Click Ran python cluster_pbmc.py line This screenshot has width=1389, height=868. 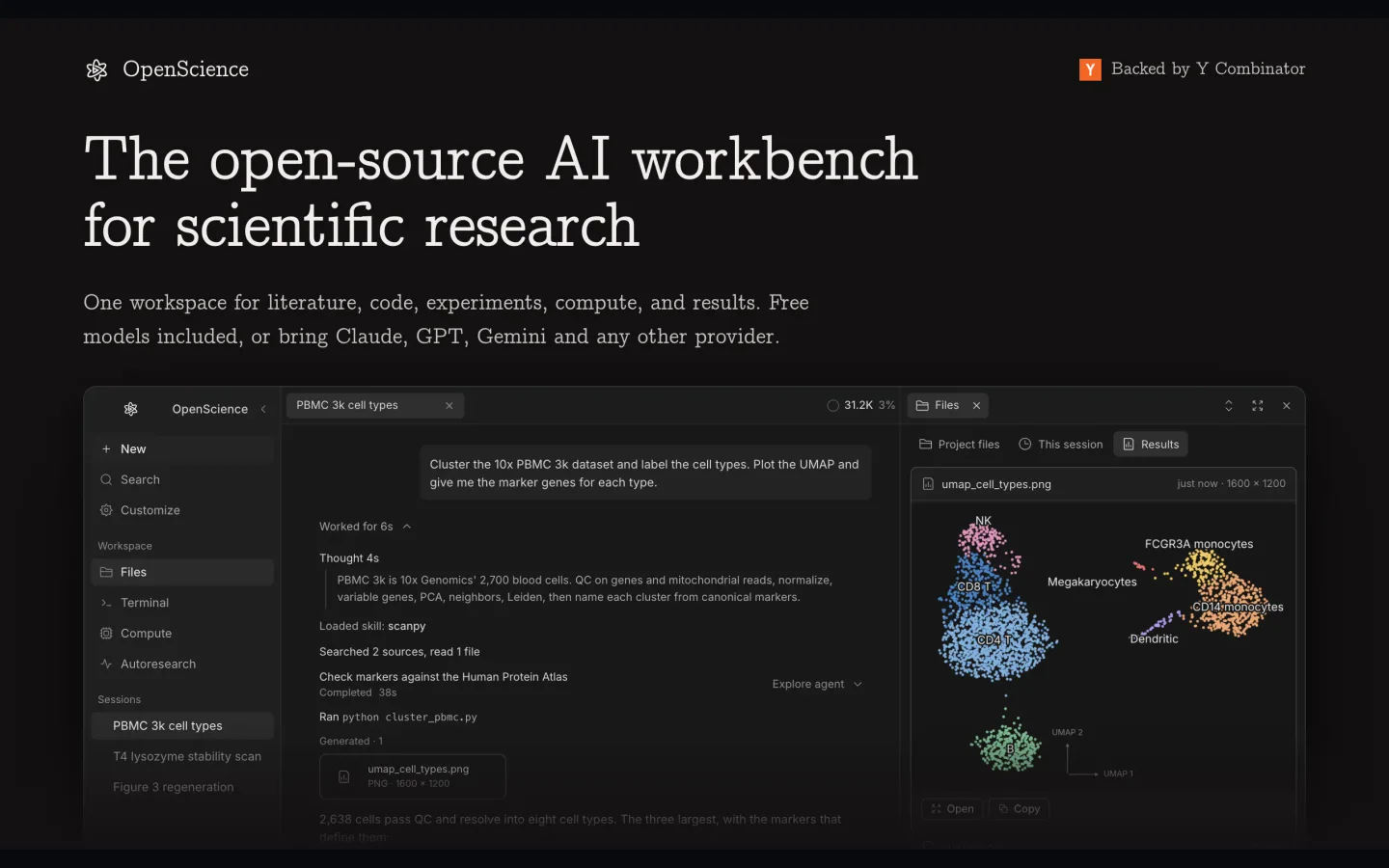398,718
